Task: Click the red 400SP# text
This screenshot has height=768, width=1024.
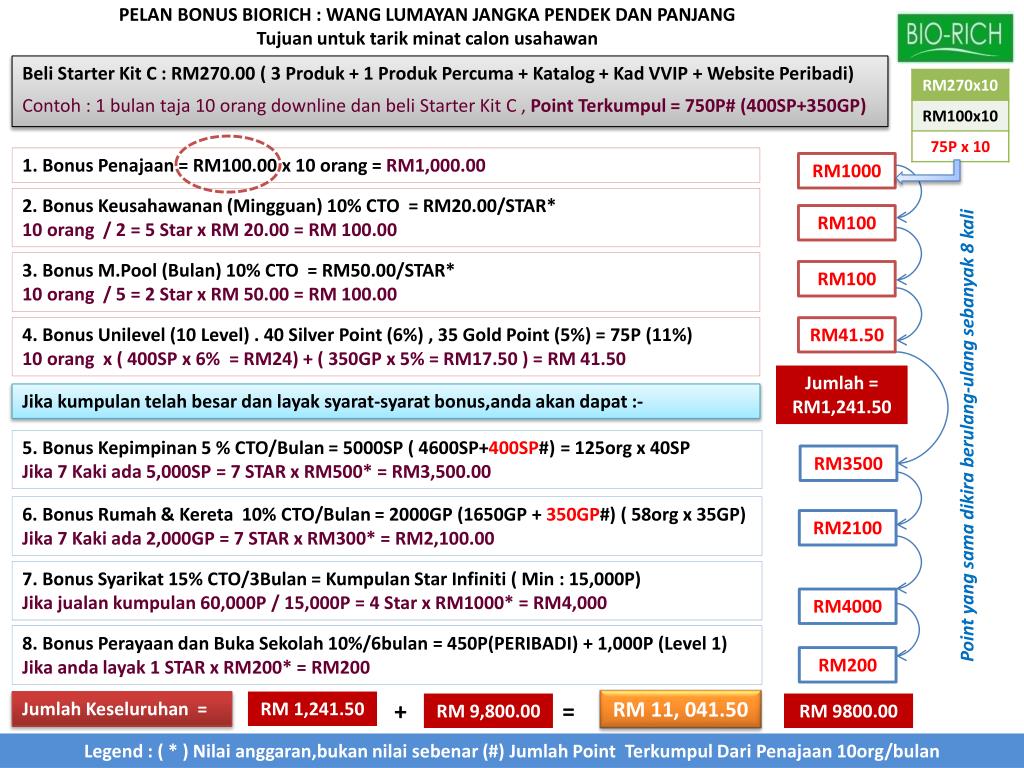Action: pos(520,448)
